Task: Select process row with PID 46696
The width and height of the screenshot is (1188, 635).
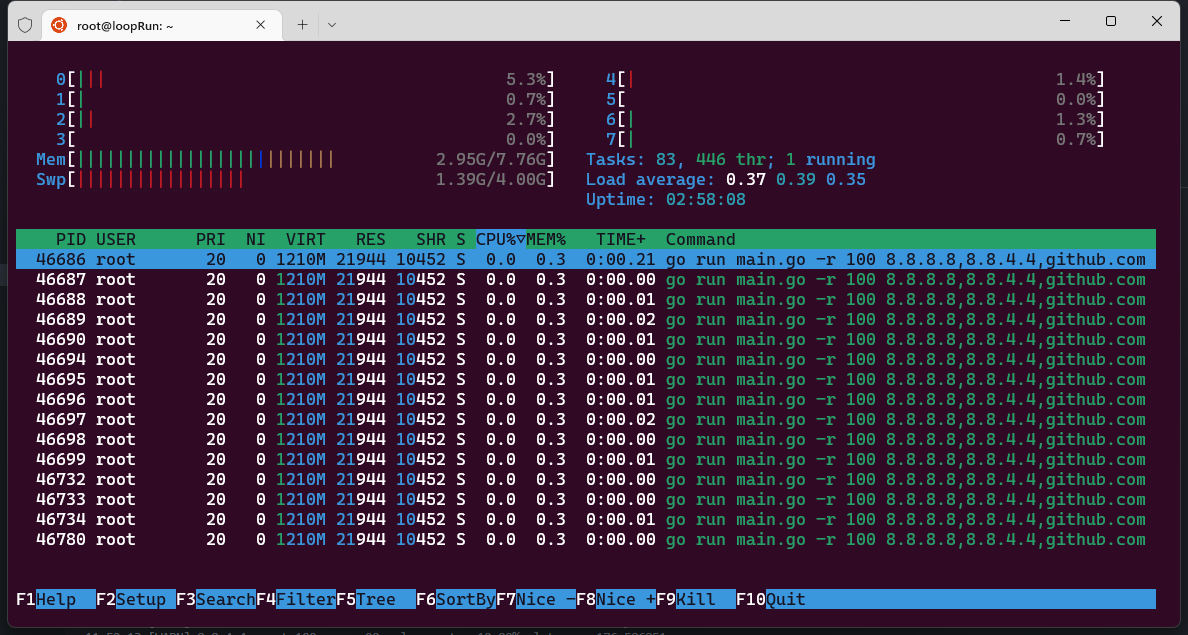Action: [x=586, y=399]
